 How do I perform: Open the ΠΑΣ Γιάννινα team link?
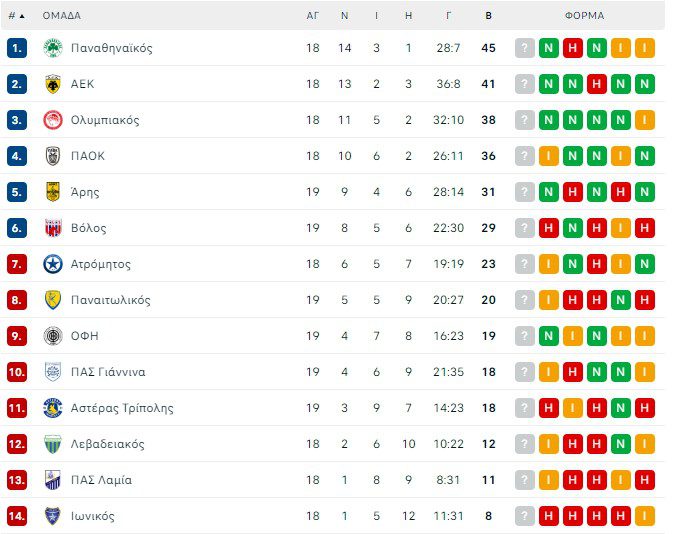point(108,372)
